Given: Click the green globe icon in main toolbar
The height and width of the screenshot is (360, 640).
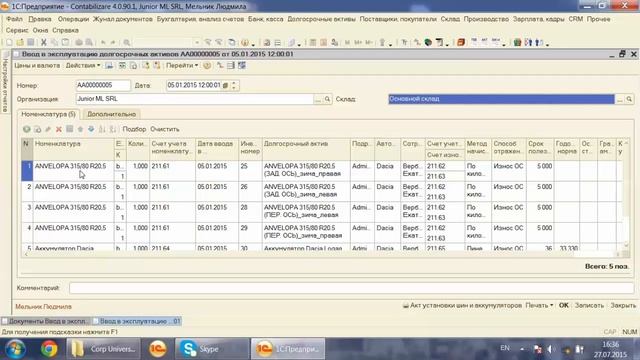Looking at the screenshot, I should (428, 42).
